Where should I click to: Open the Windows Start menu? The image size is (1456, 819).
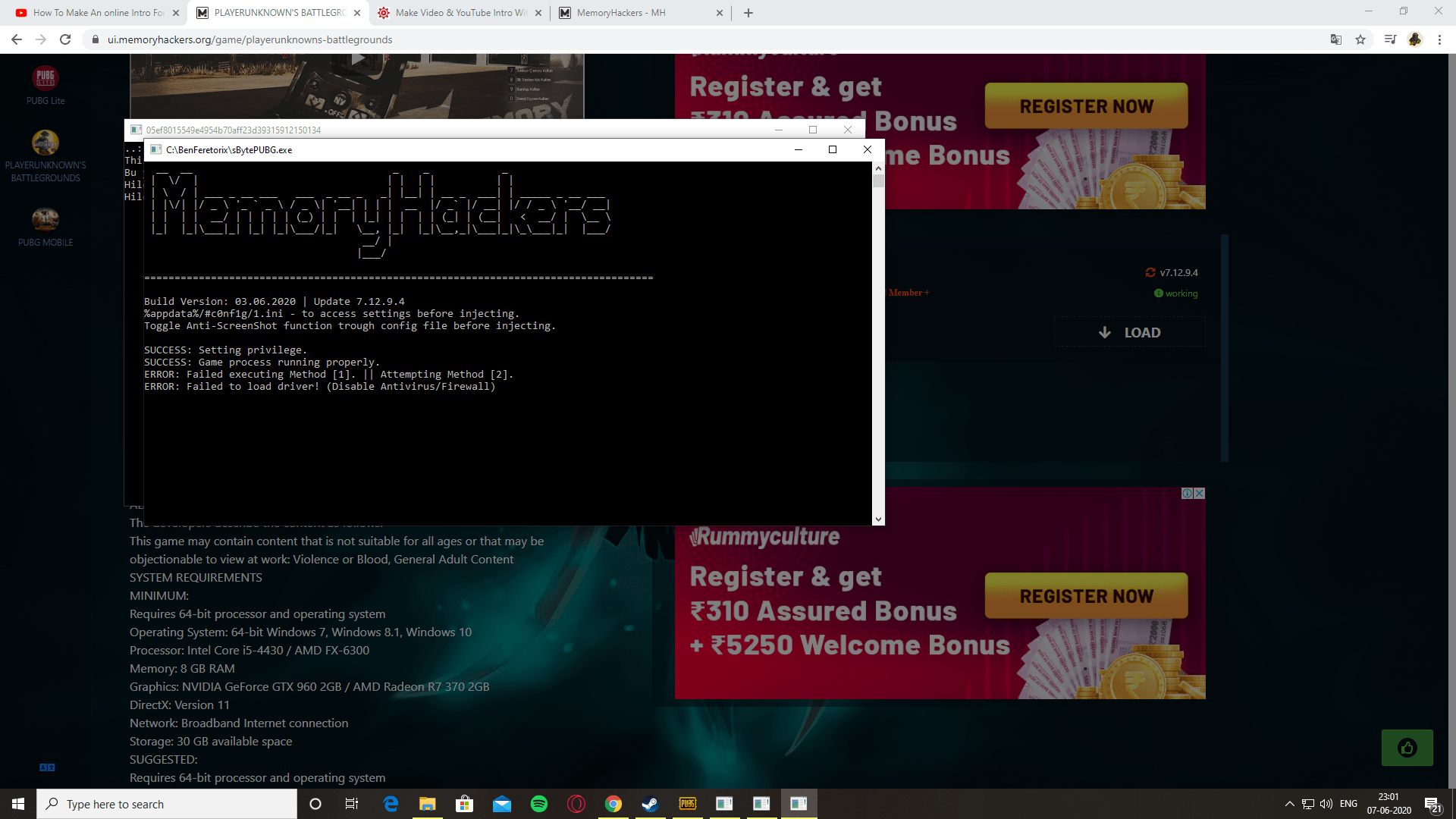tap(18, 804)
